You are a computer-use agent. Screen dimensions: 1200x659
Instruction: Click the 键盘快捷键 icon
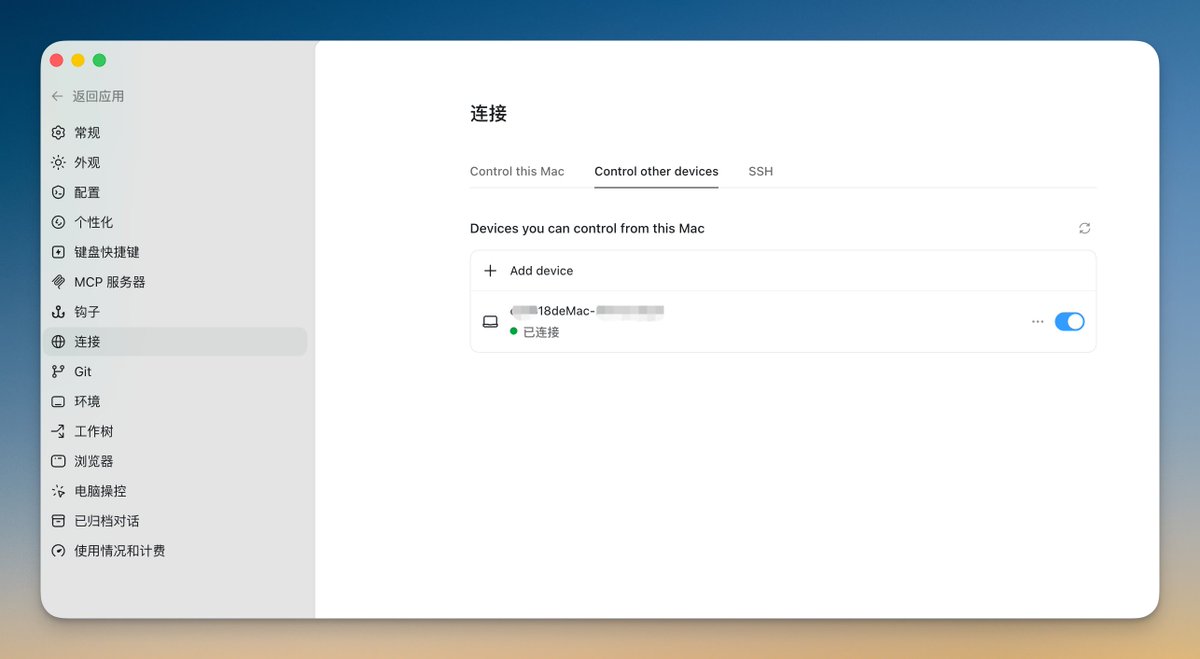point(58,252)
